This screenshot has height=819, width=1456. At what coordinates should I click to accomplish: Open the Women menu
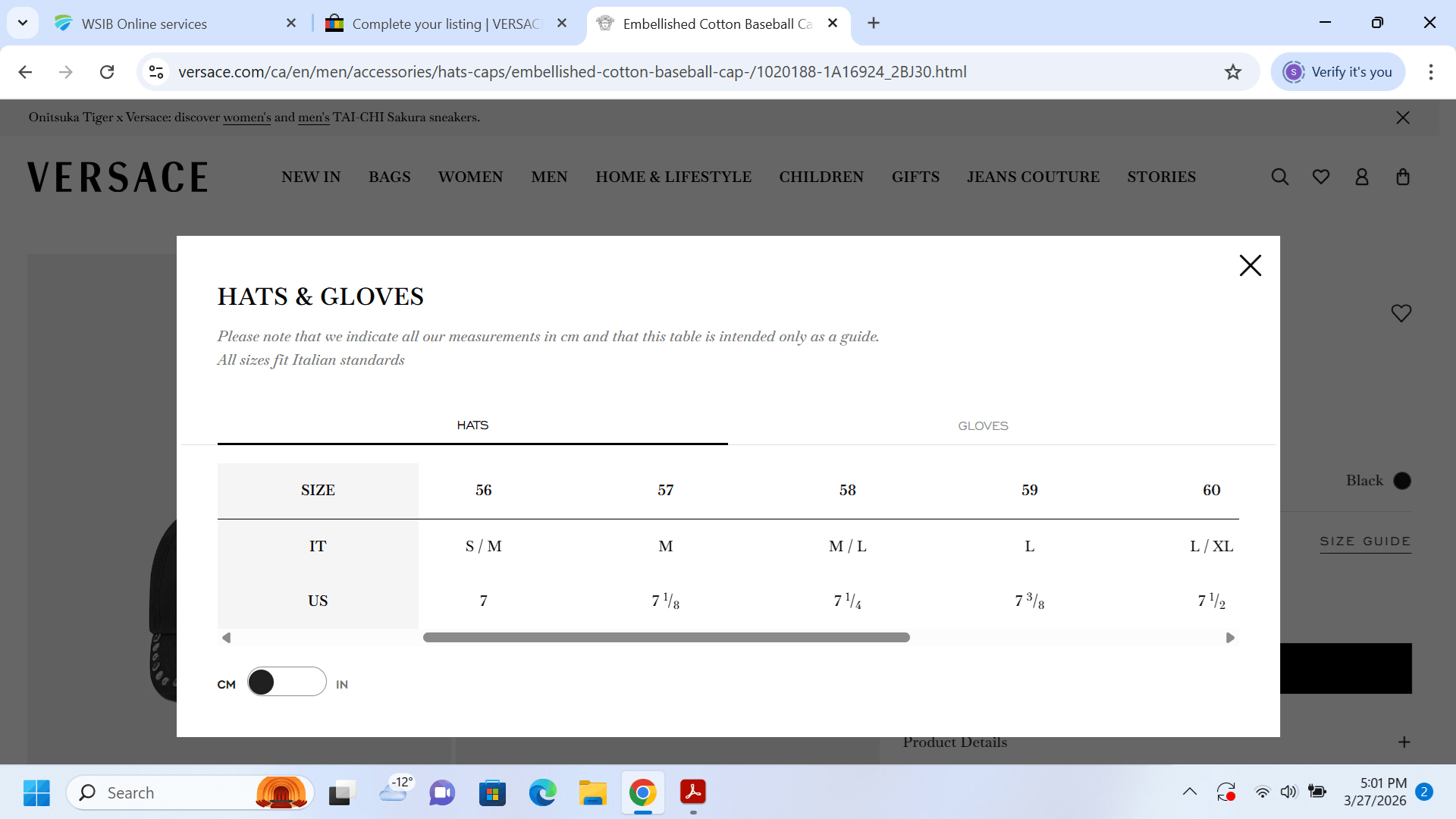(470, 177)
